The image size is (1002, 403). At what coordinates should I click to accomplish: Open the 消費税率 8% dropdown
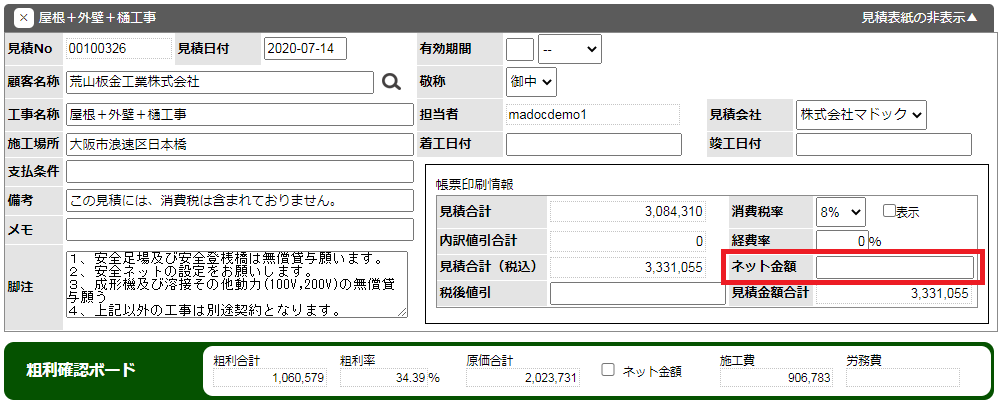840,211
